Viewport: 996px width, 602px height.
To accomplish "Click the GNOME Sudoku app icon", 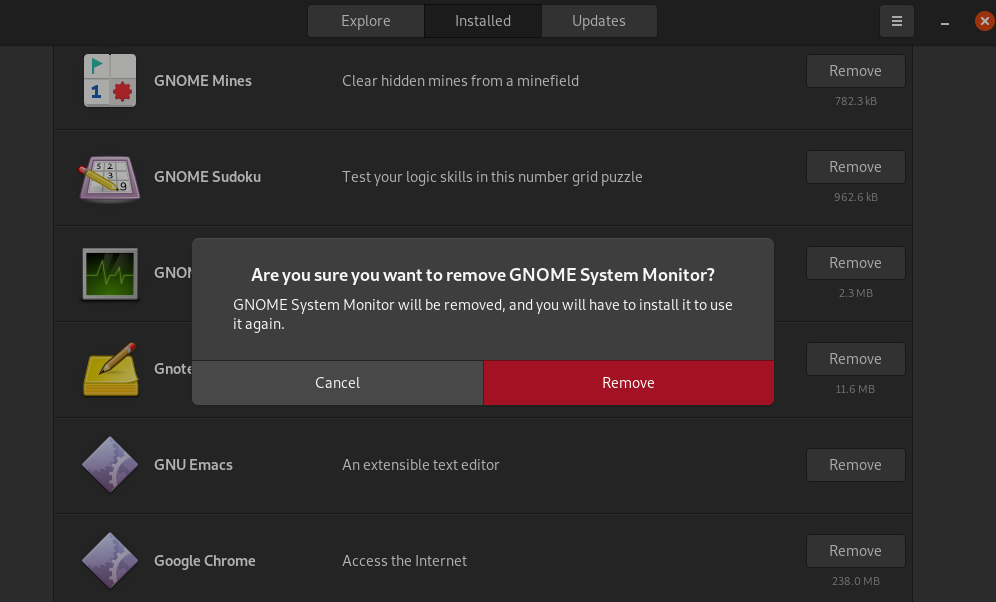I will pos(110,178).
